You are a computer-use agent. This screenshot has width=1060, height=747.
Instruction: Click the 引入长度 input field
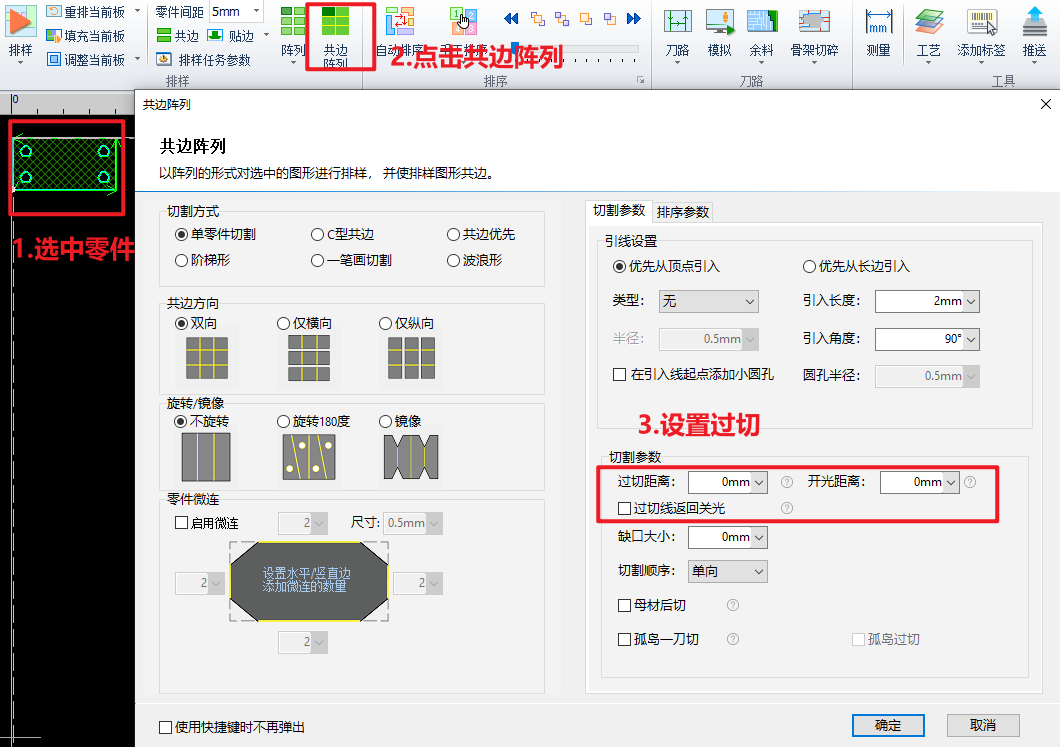[919, 302]
